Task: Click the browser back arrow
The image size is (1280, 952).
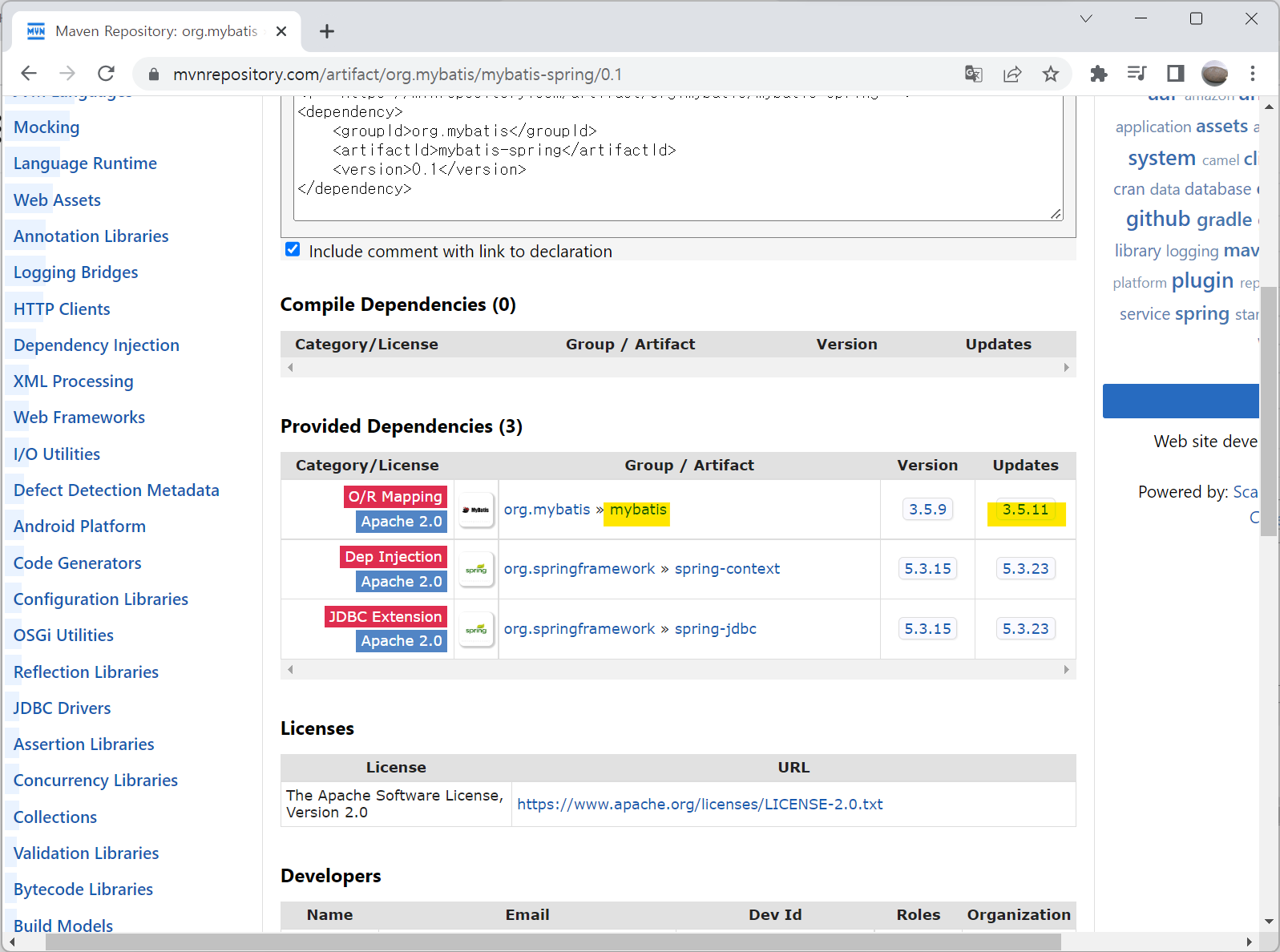Action: coord(29,74)
